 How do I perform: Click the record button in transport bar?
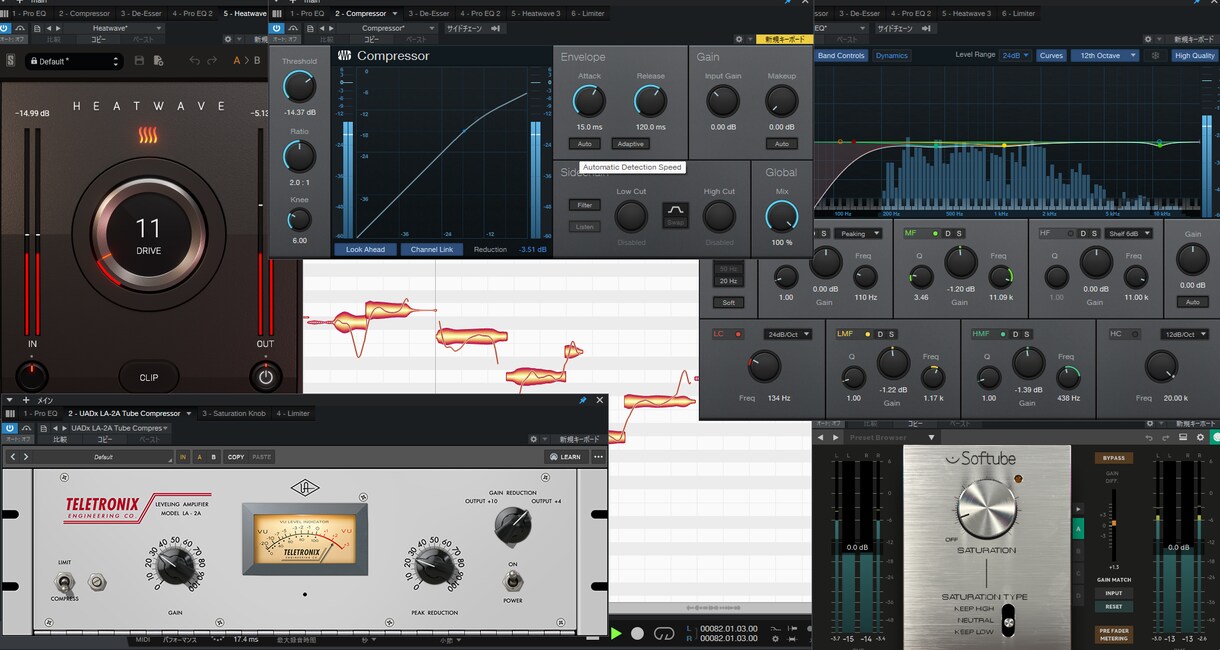pyautogui.click(x=637, y=633)
